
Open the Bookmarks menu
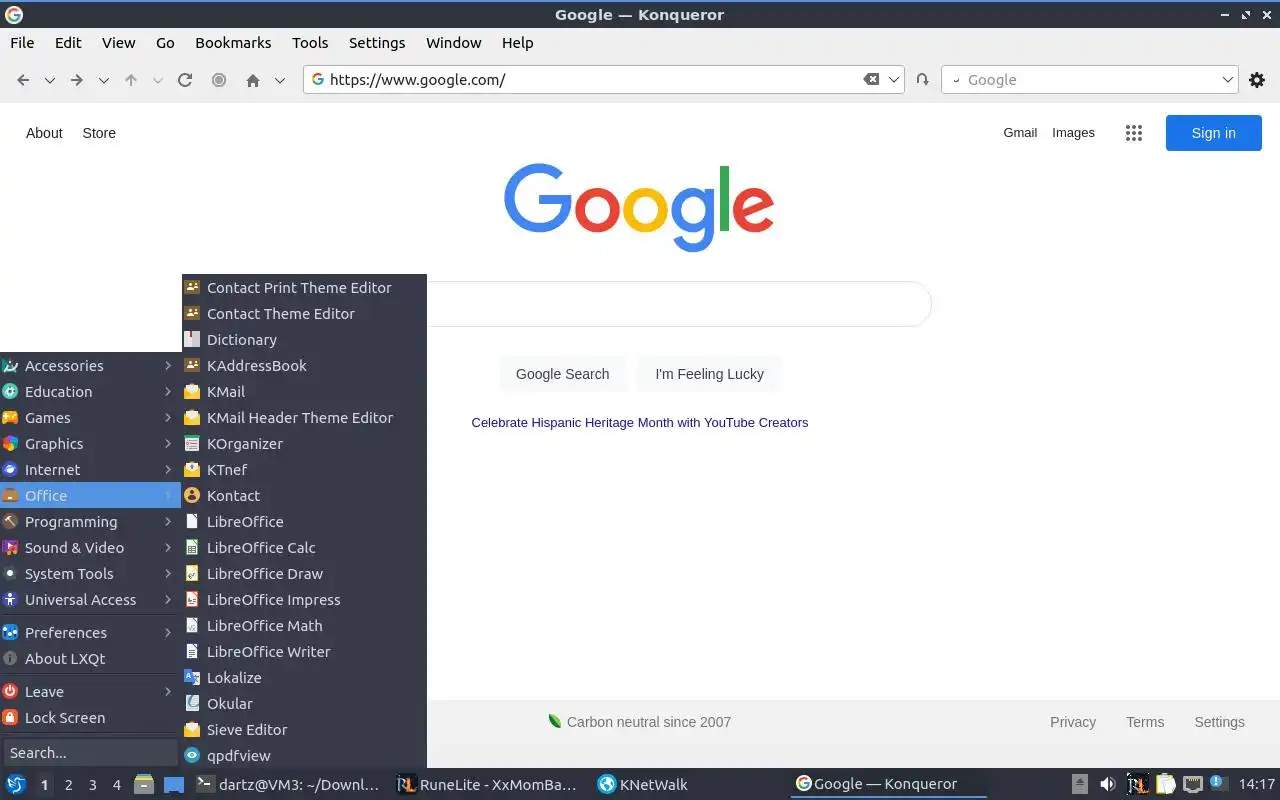(x=233, y=43)
